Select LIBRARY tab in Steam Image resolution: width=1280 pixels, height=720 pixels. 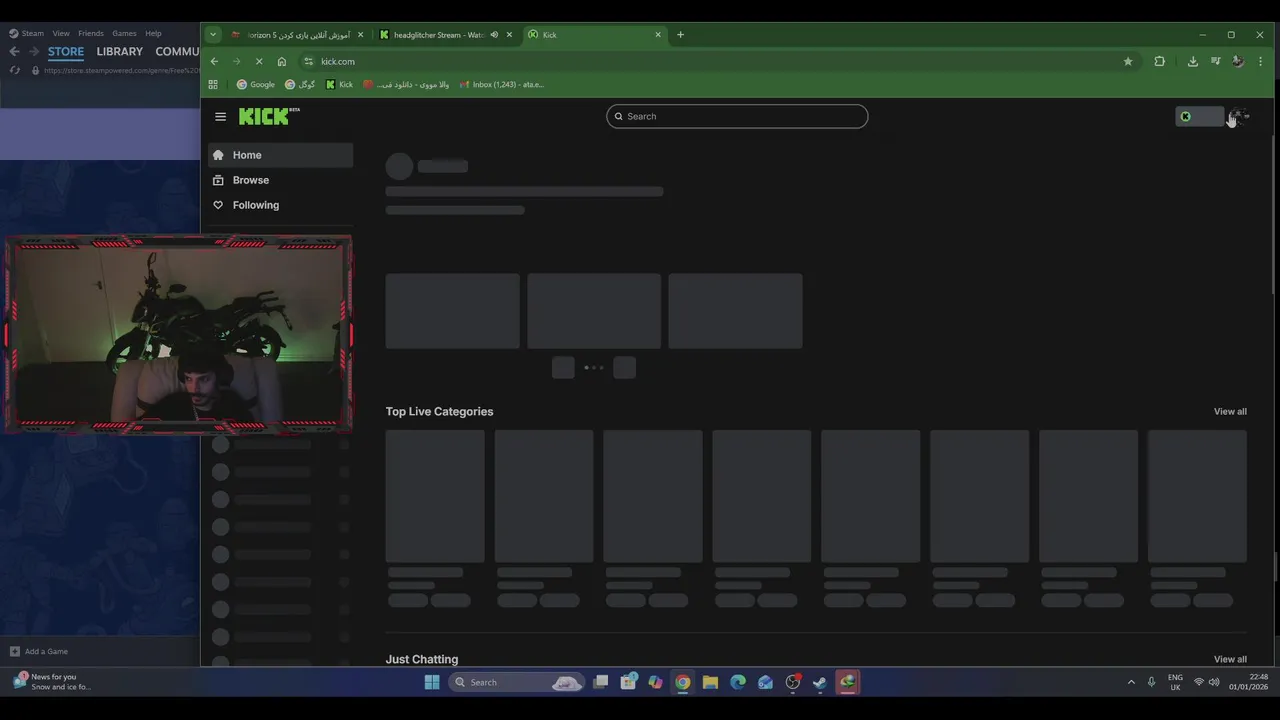[x=119, y=51]
